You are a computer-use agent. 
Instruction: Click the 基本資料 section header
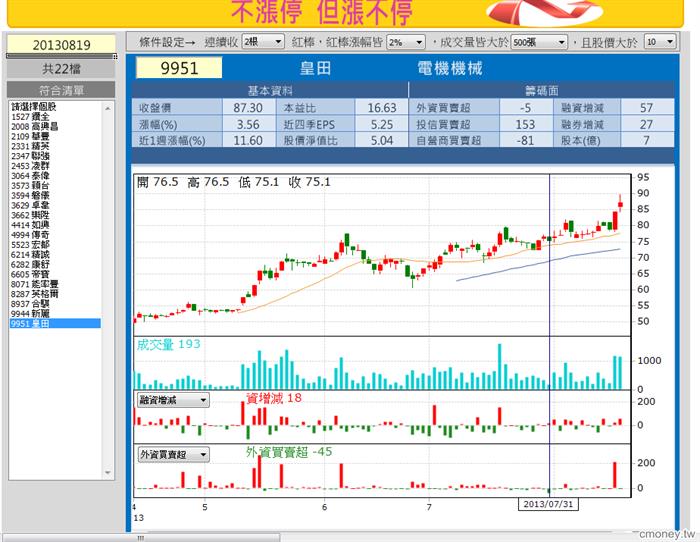point(270,91)
